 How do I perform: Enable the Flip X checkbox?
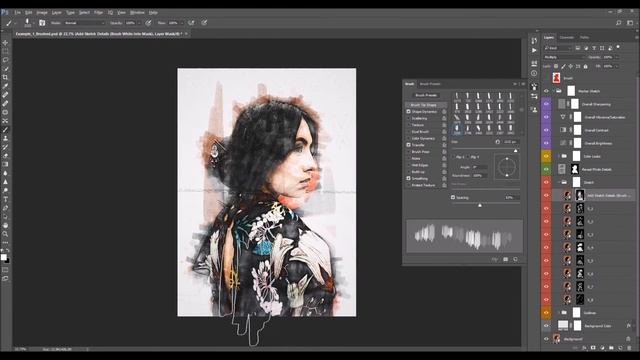point(453,157)
